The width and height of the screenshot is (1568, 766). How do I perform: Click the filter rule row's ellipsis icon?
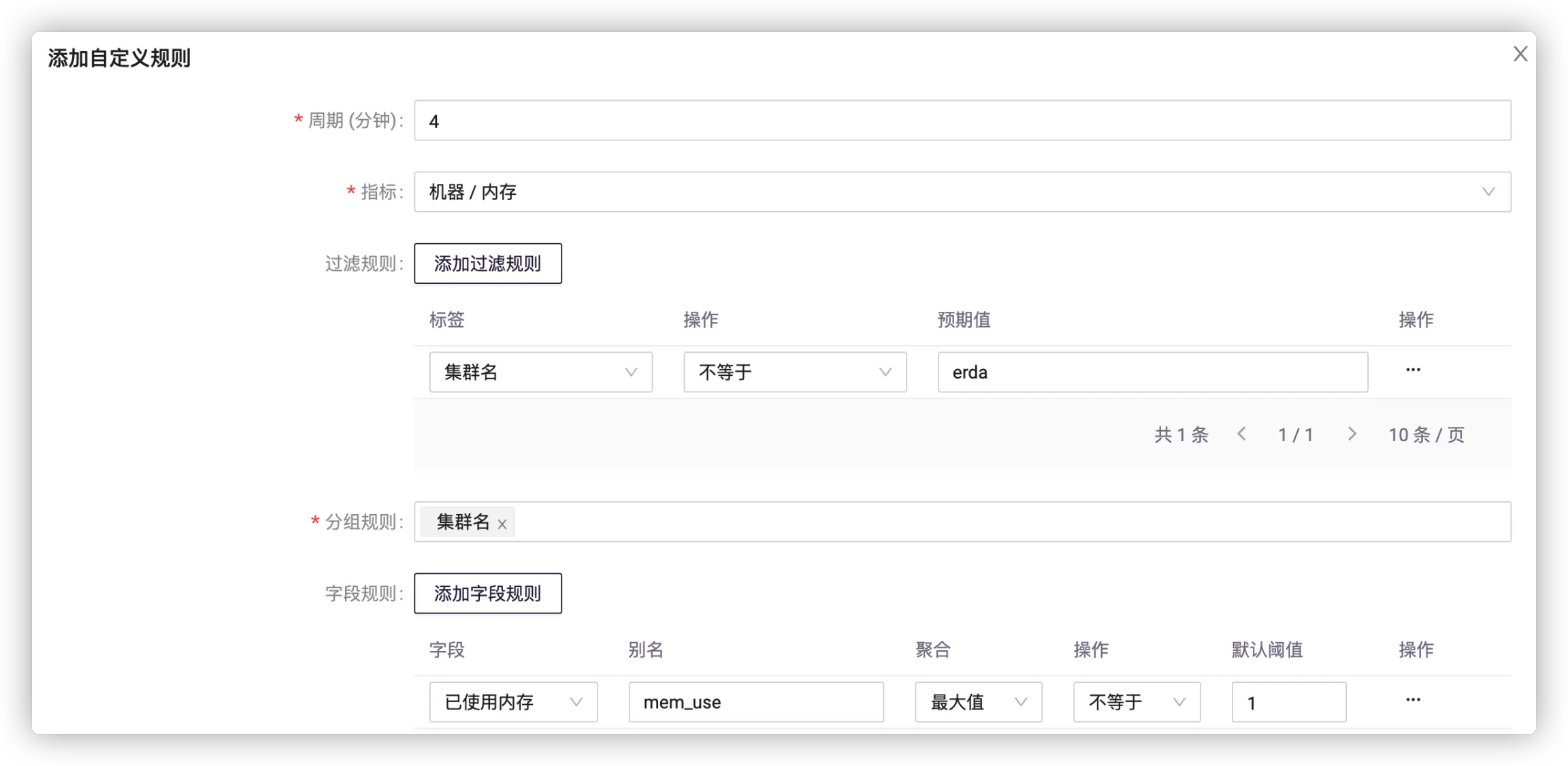1413,370
